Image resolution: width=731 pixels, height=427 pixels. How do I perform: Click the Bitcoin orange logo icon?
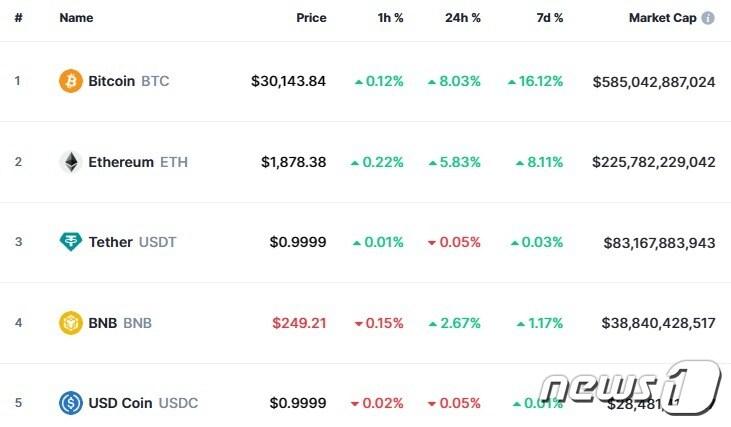71,81
